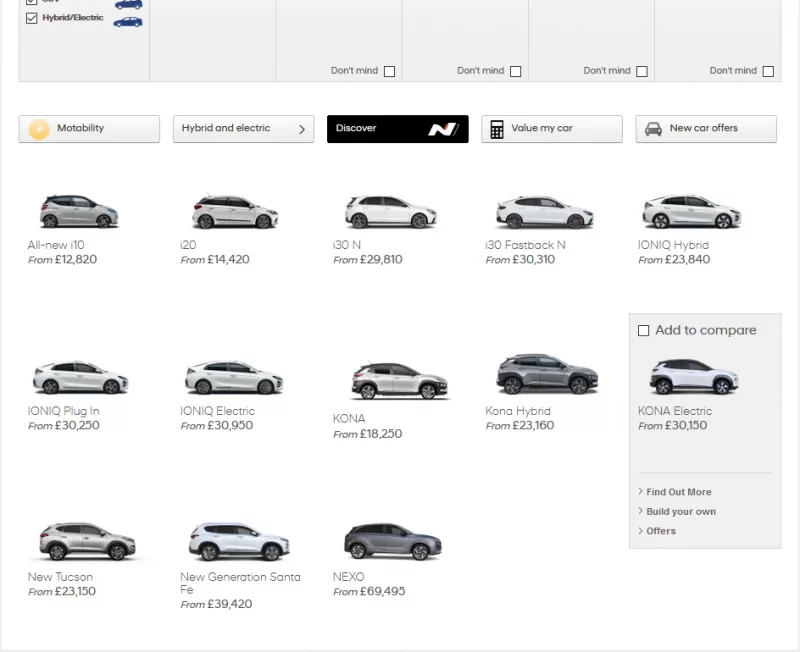The width and height of the screenshot is (800, 652).
Task: Untick the Hybrid/Electric checkbox
Action: point(32,18)
